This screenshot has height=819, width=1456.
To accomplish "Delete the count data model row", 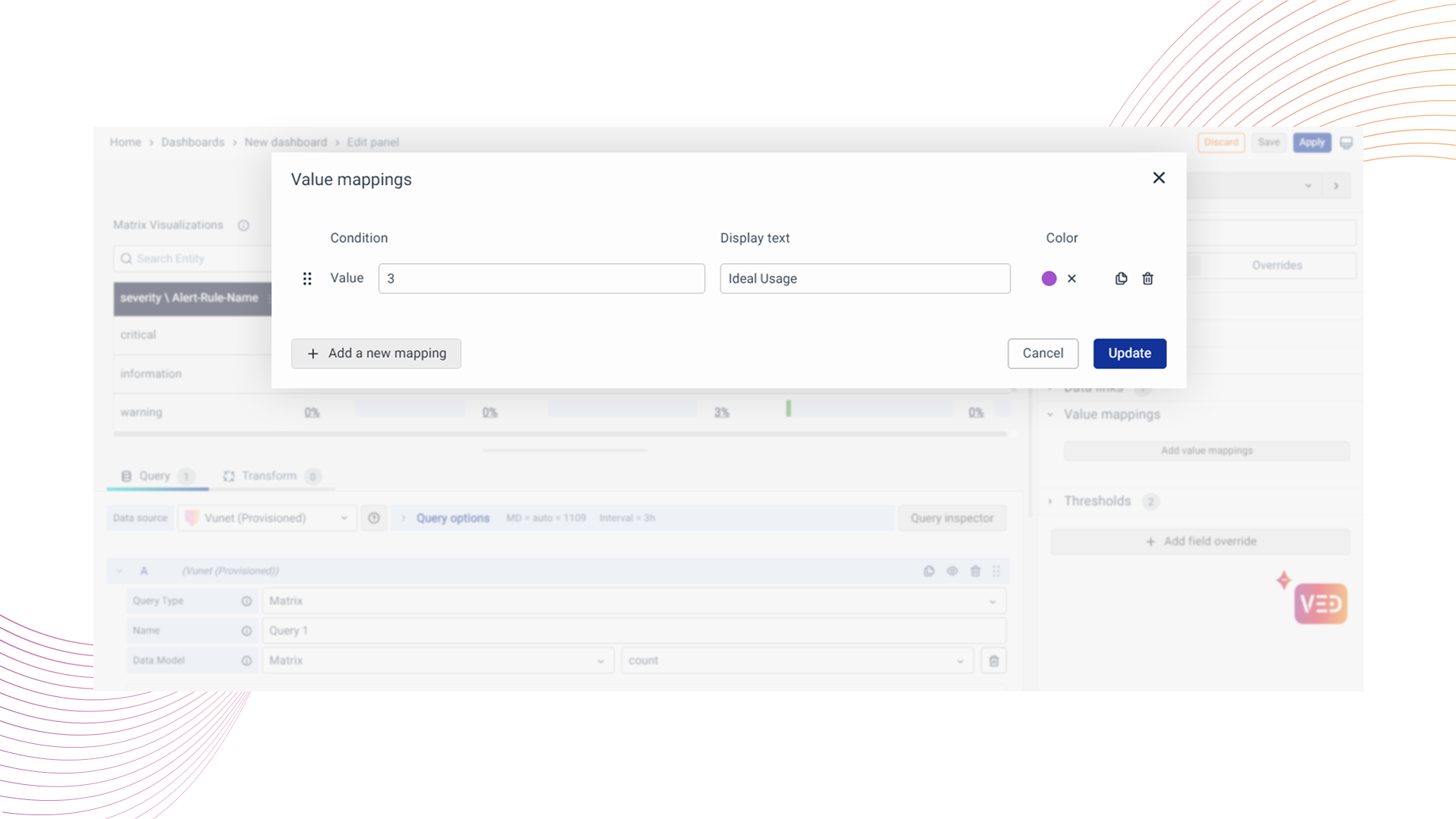I will [x=993, y=661].
